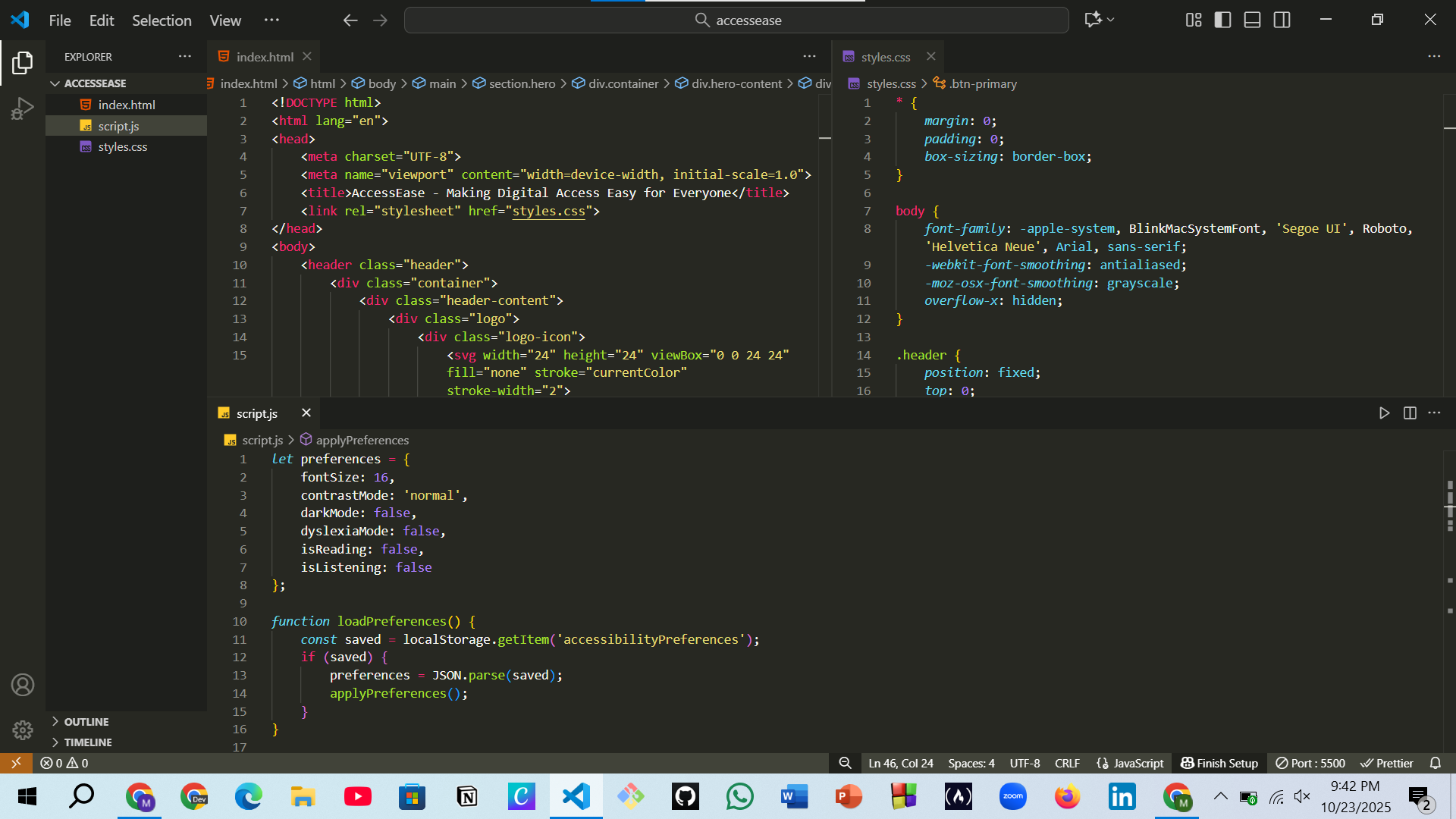Screen dimensions: 1456x819
Task: Open the Run and Debug view
Action: pyautogui.click(x=22, y=108)
